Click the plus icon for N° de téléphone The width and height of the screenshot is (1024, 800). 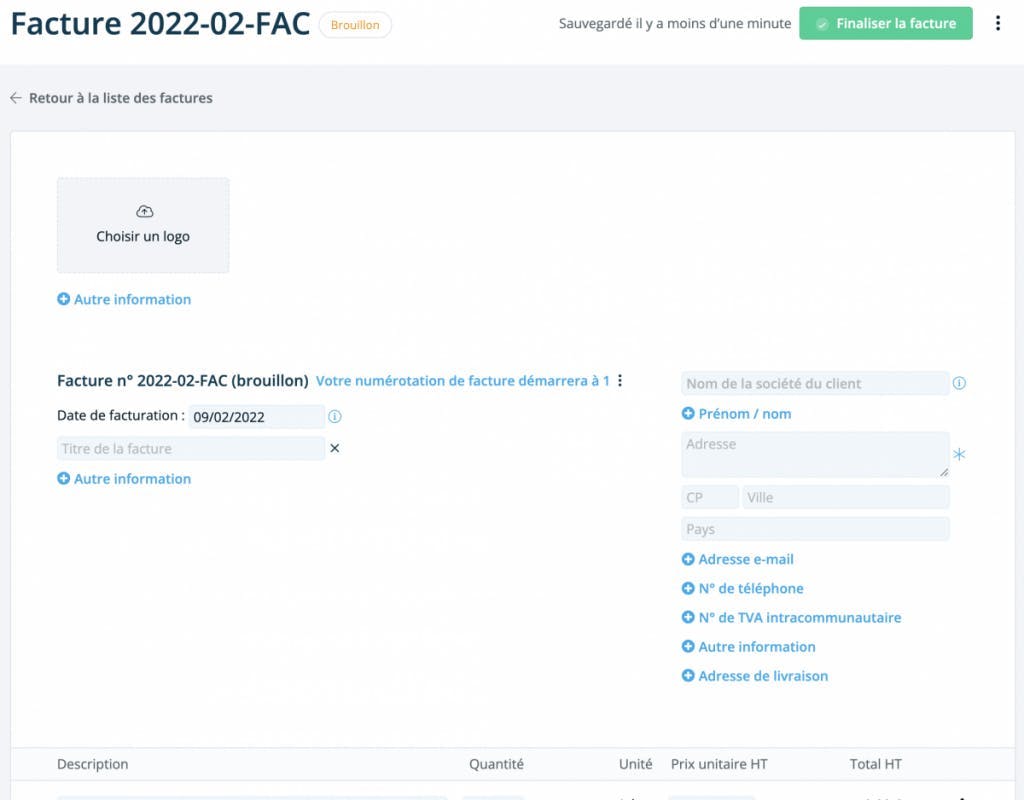pos(688,588)
